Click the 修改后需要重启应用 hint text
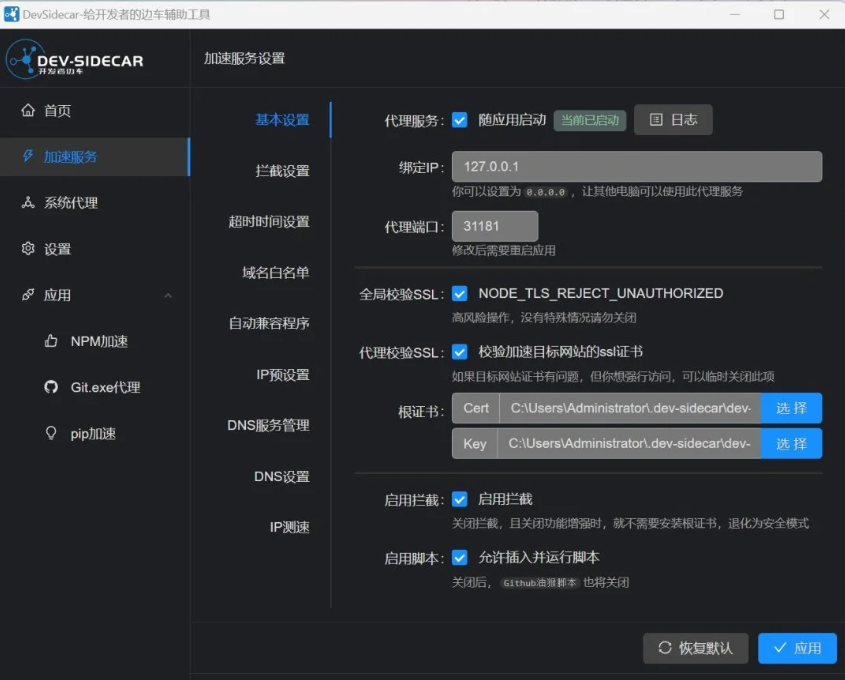The height and width of the screenshot is (680, 845). click(x=503, y=251)
